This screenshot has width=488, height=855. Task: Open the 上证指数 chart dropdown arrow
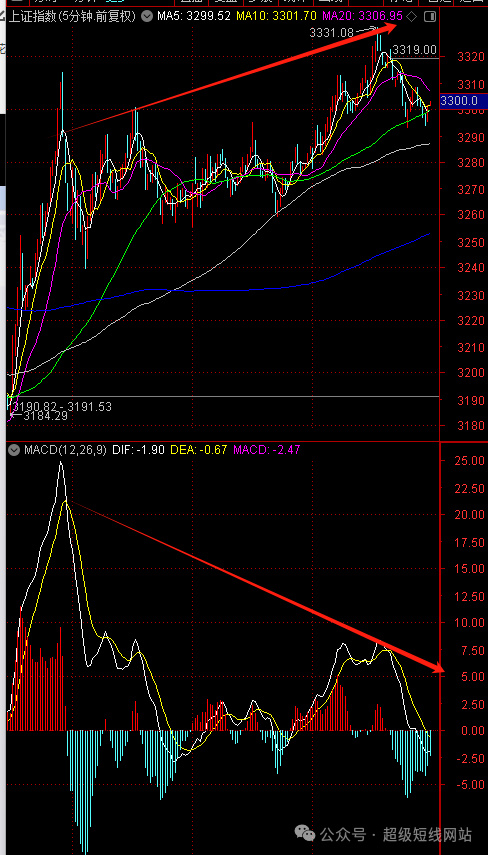147,17
